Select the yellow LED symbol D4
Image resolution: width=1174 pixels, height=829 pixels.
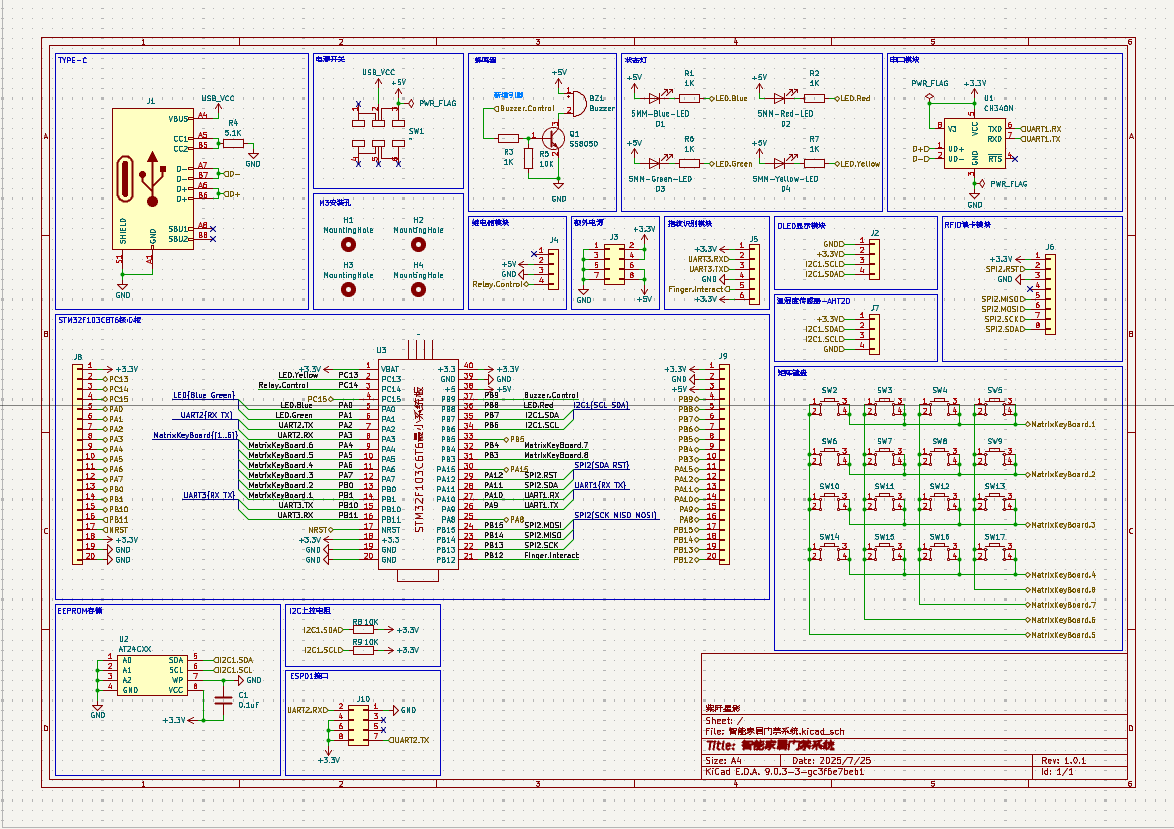[x=779, y=163]
